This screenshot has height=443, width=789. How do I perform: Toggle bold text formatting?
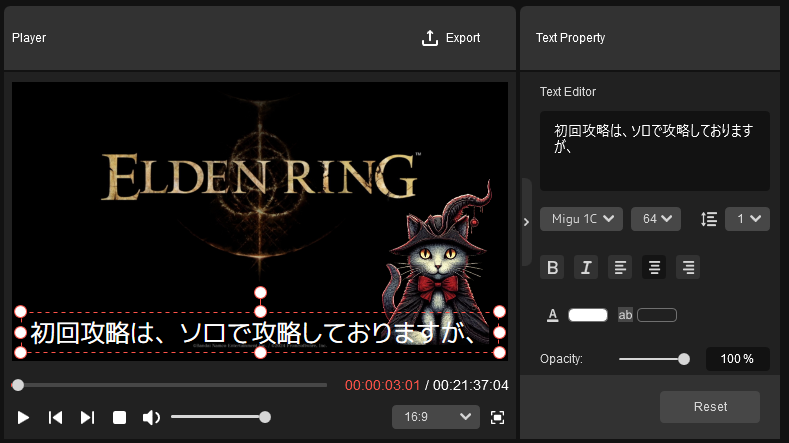[552, 267]
